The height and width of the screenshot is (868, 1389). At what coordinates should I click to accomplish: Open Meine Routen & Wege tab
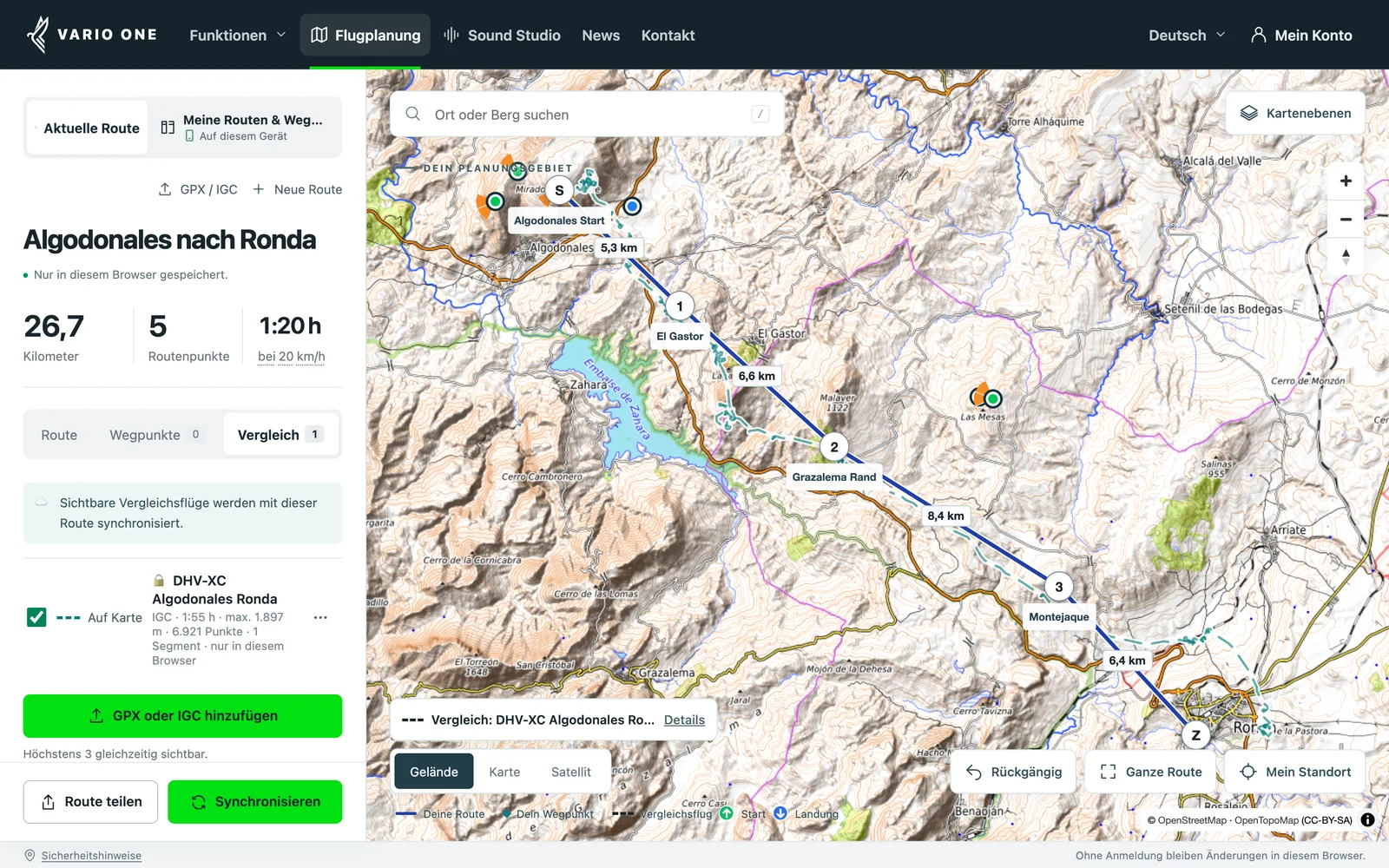(243, 128)
